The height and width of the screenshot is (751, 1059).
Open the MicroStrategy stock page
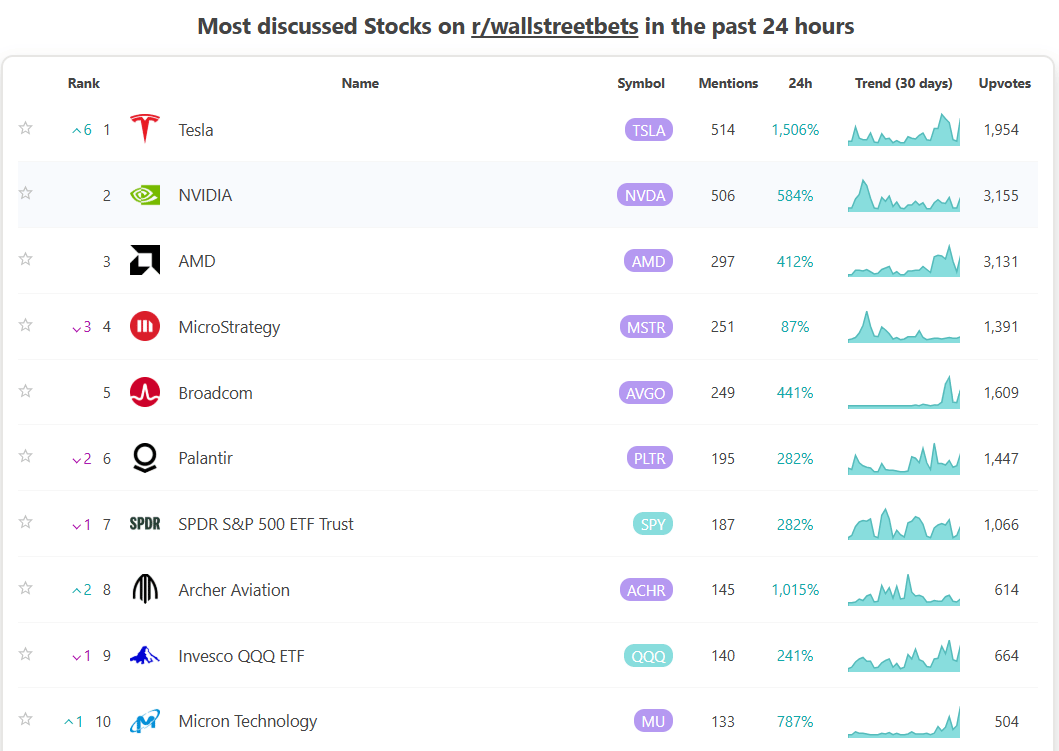[x=229, y=328]
